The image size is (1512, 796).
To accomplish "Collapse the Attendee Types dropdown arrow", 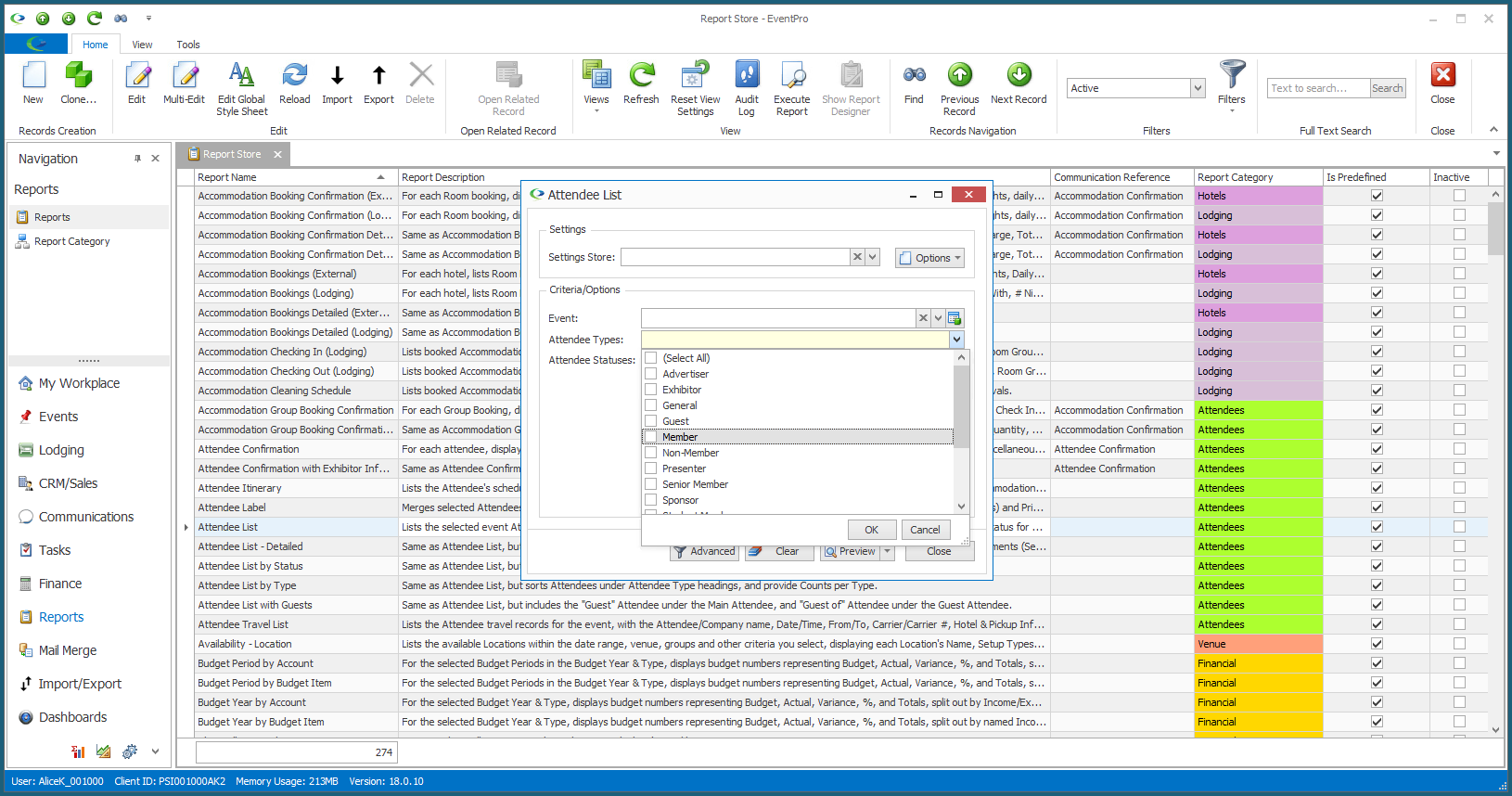I will [956, 340].
